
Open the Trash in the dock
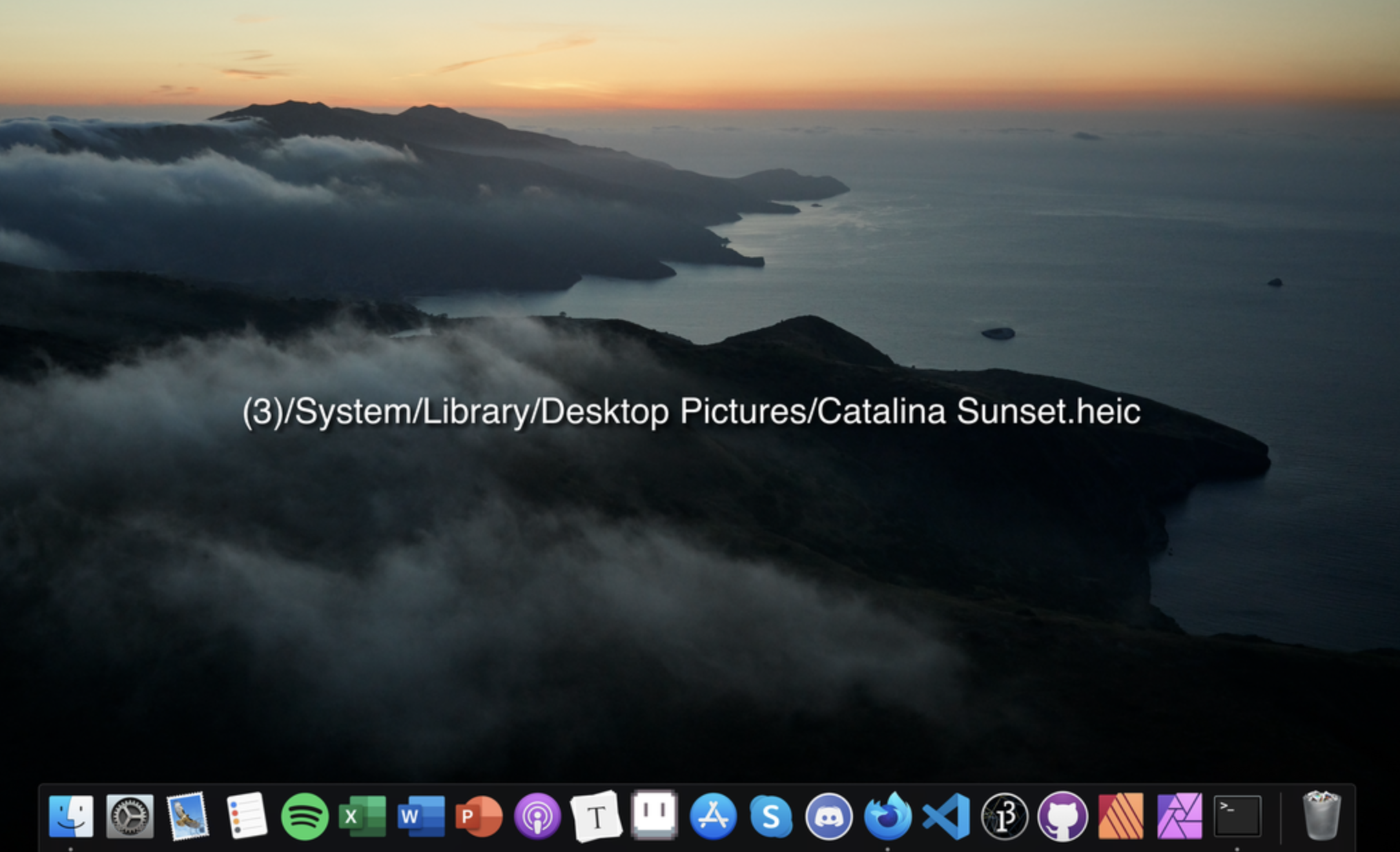coord(1321,816)
